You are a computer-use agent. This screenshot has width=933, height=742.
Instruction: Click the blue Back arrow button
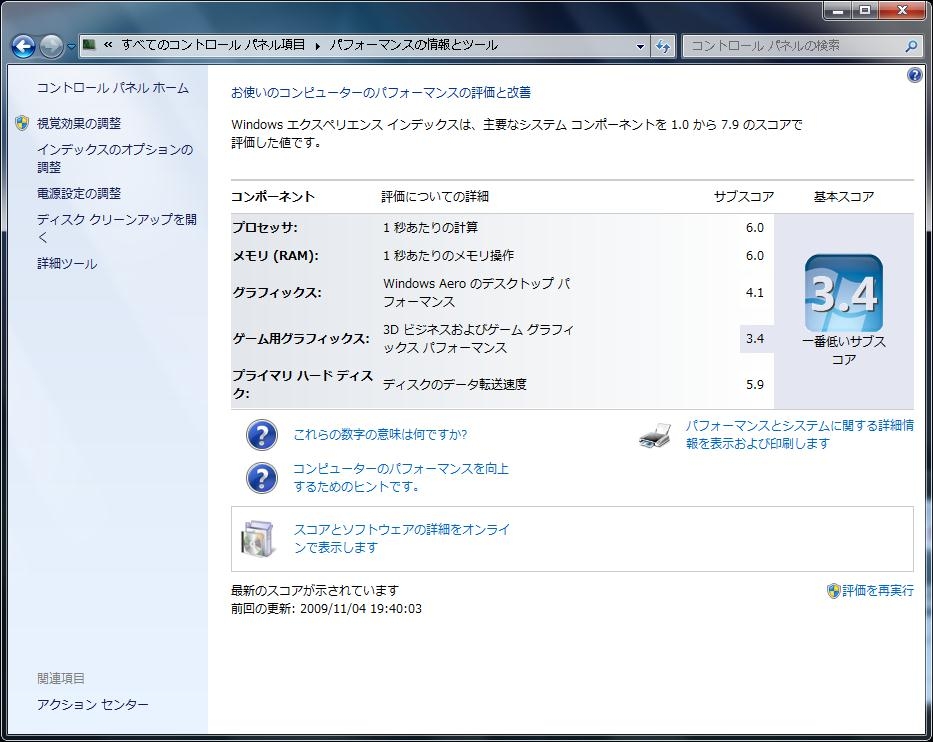tap(23, 46)
